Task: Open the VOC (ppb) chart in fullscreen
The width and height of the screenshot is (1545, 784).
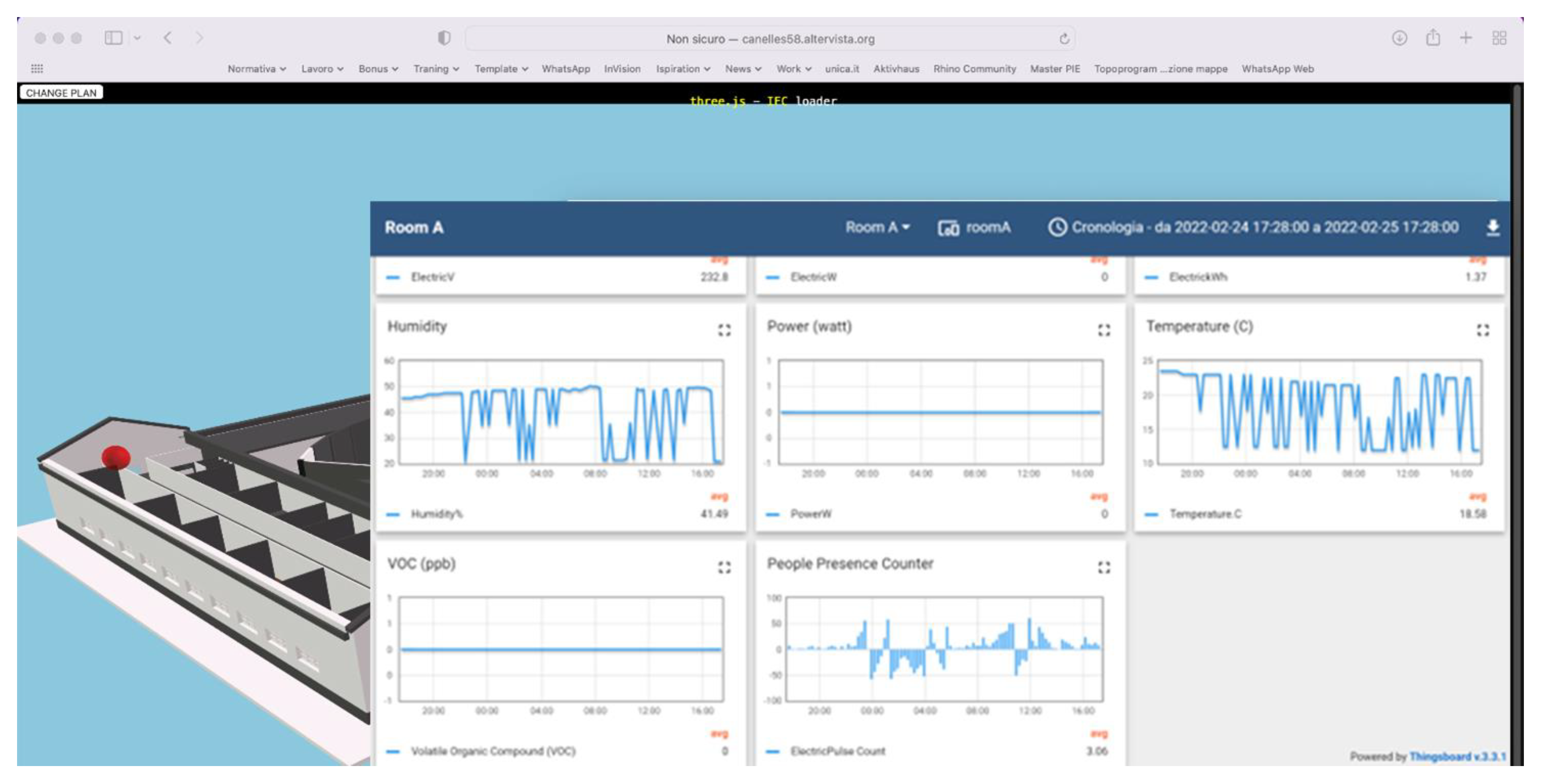Action: point(724,567)
